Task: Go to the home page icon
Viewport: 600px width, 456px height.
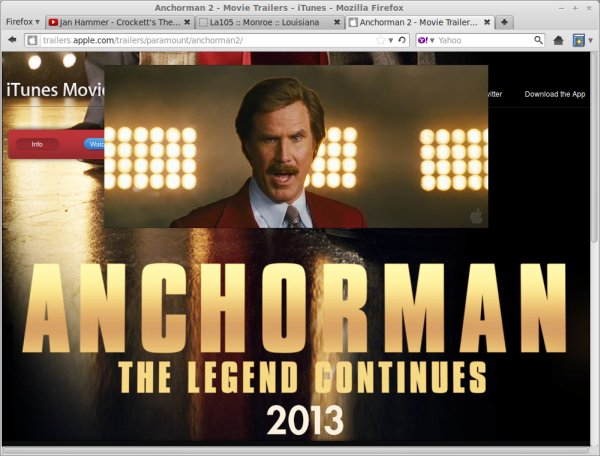Action: point(558,40)
